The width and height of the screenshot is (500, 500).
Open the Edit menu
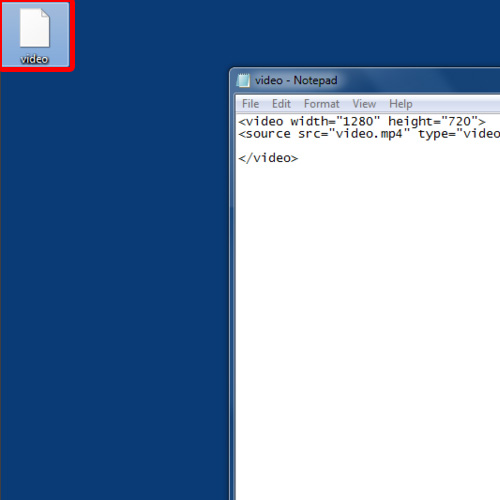pyautogui.click(x=281, y=104)
